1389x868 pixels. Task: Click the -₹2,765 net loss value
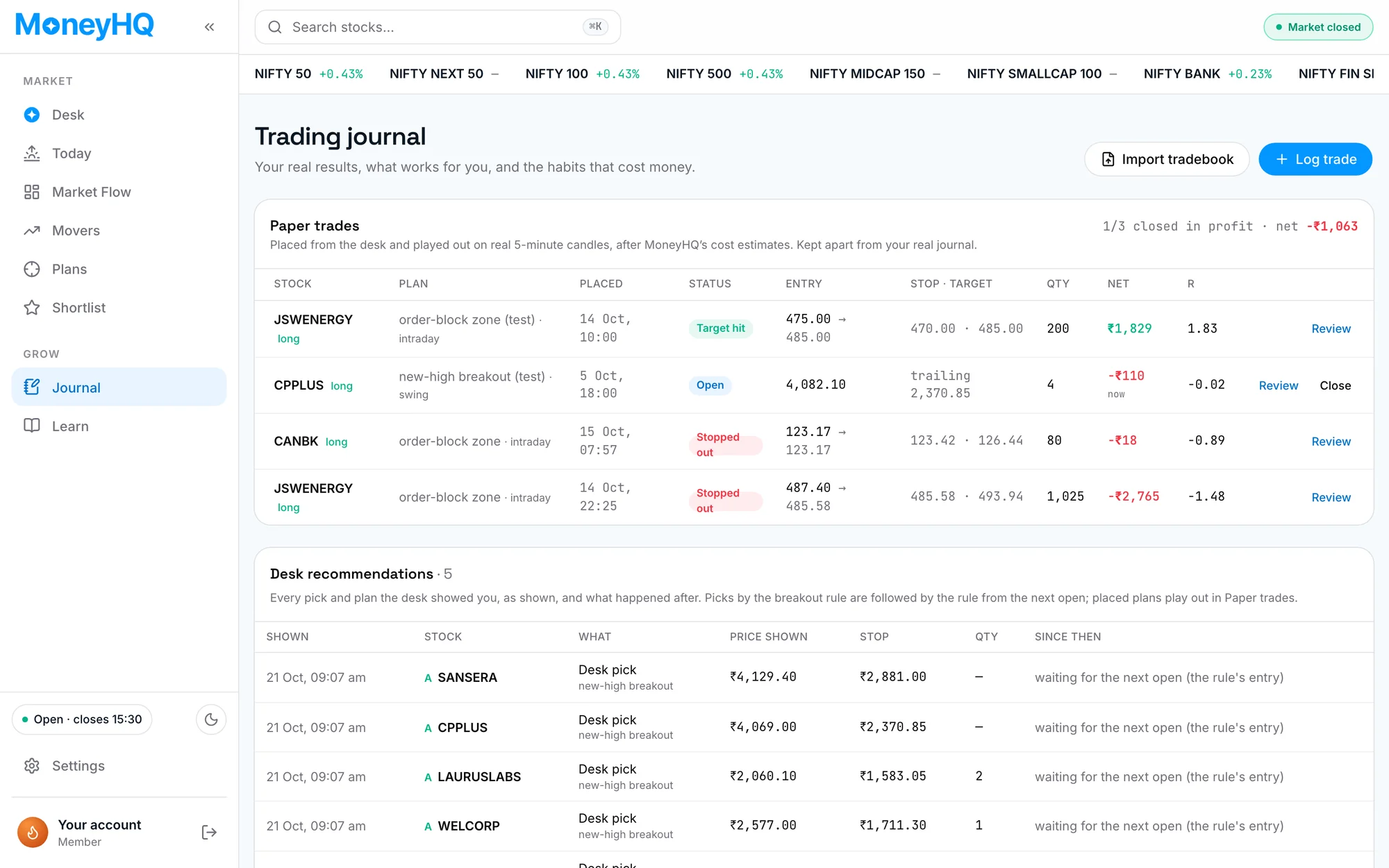point(1133,496)
